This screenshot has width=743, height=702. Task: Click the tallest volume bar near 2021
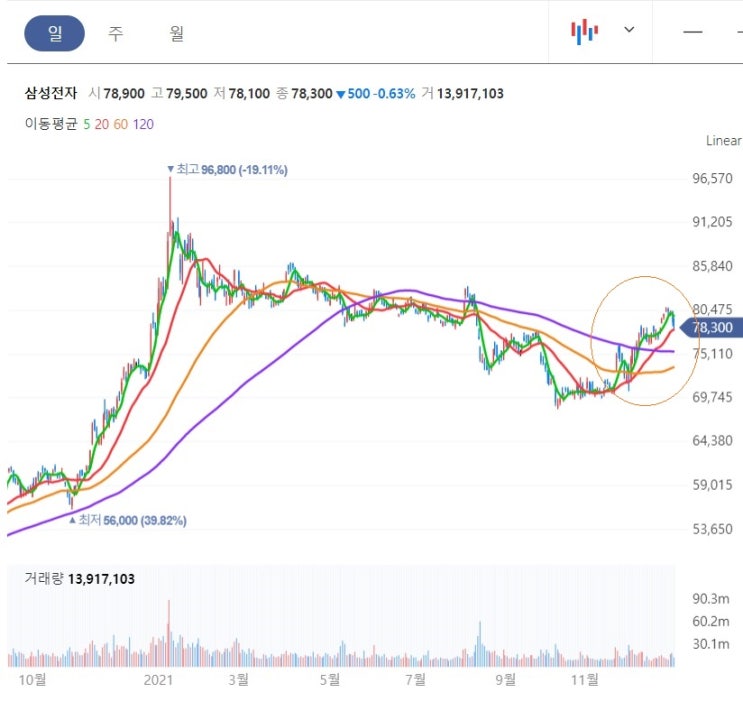pos(169,634)
